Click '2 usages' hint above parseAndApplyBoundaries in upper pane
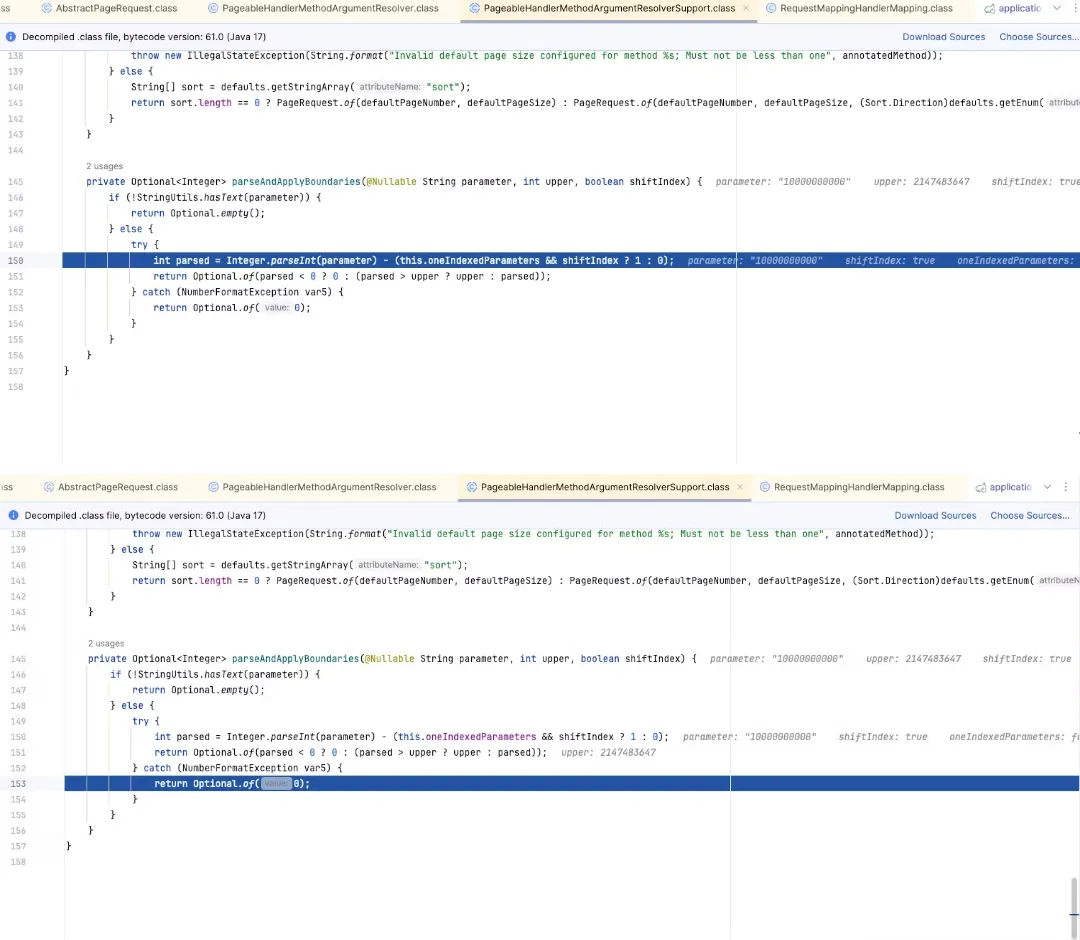Viewport: 1080px width, 940px height. pyautogui.click(x=104, y=165)
